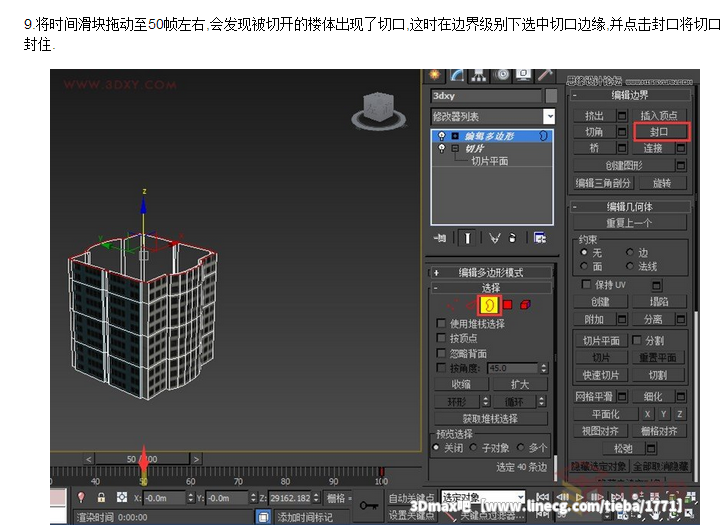Open the Utilities hammer tab
This screenshot has height=525, width=722.
(546, 75)
